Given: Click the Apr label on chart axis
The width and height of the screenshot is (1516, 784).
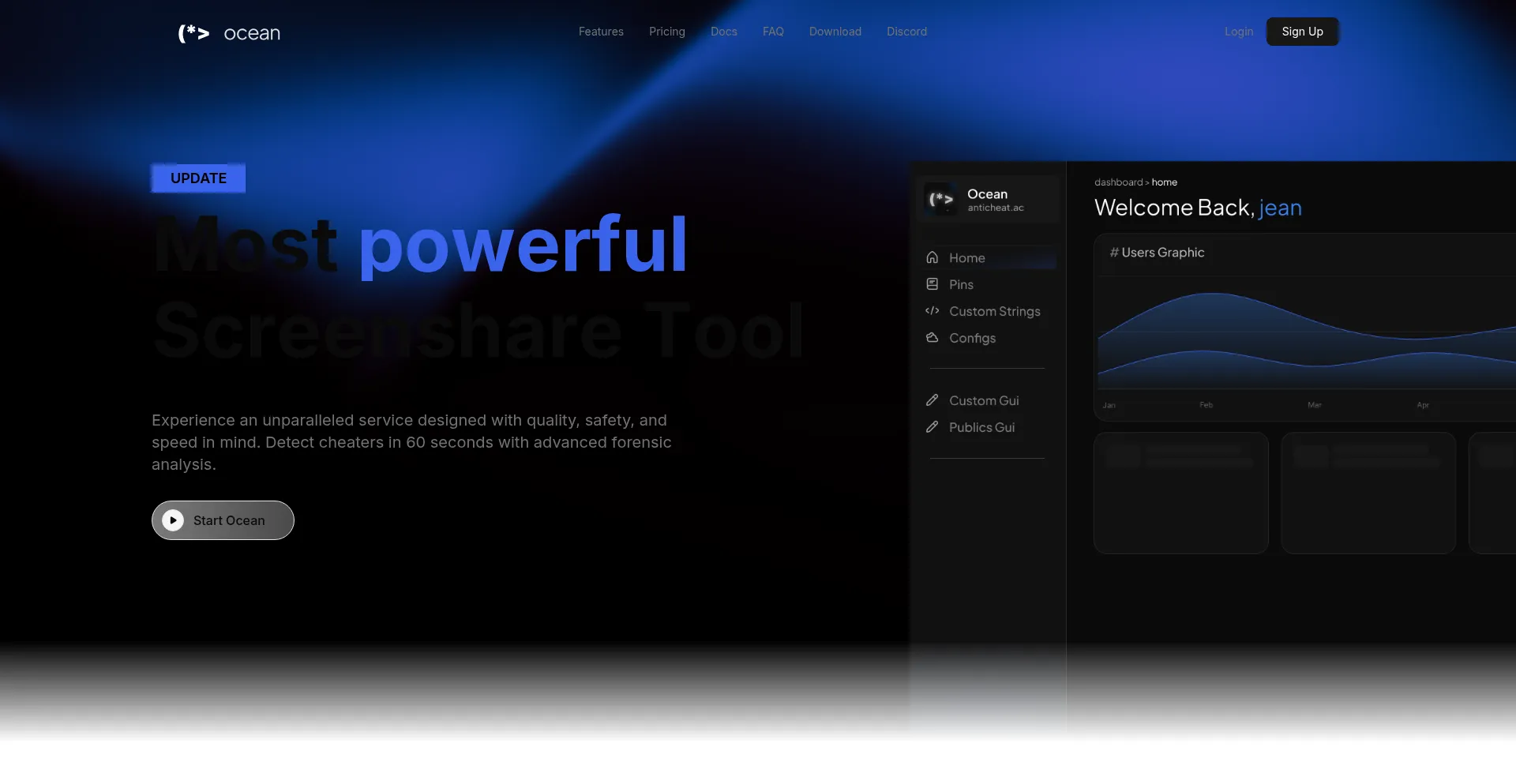Looking at the screenshot, I should [1423, 405].
